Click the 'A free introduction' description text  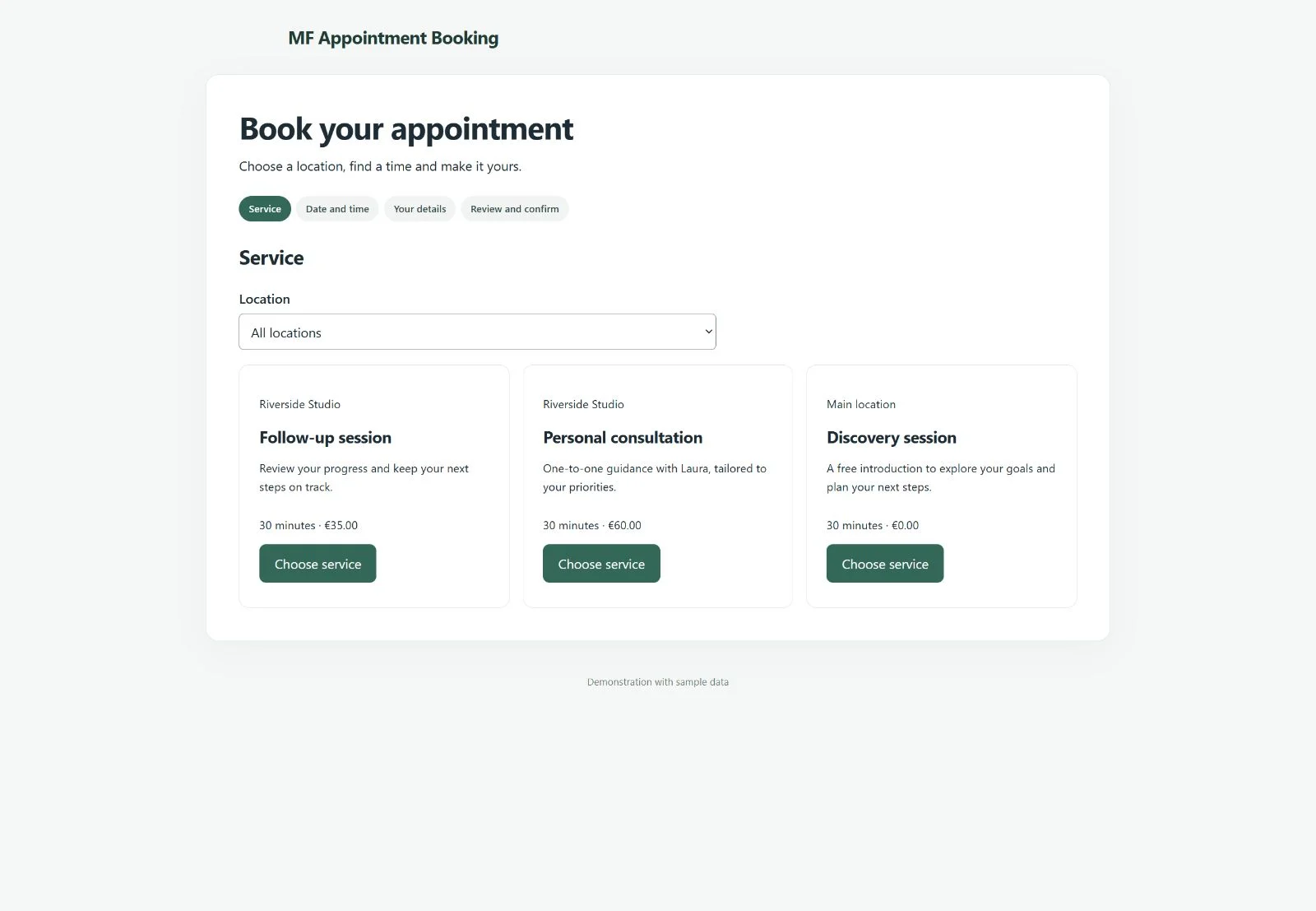pos(941,477)
